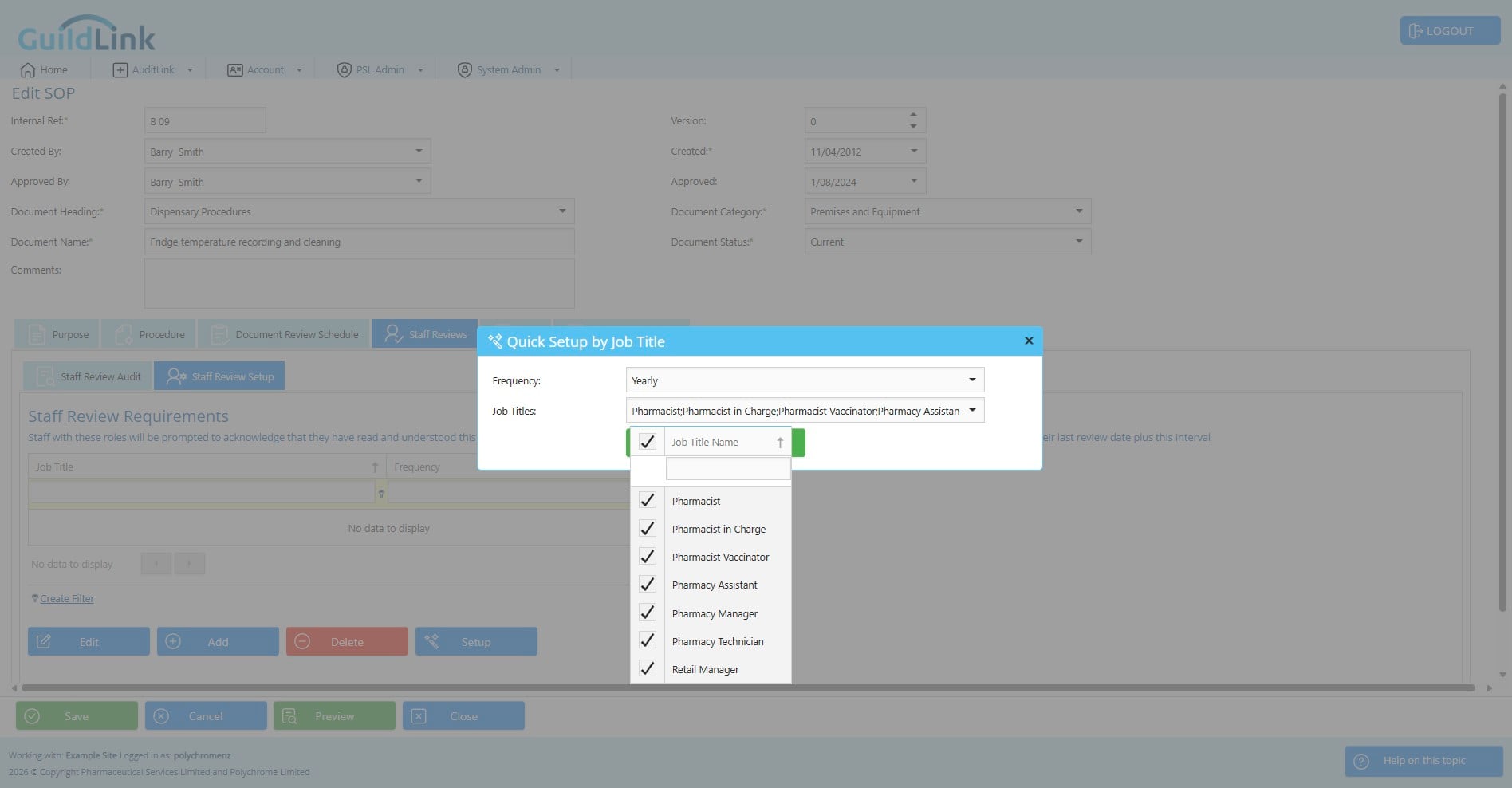The height and width of the screenshot is (788, 1512).
Task: Click the Setup tools icon button
Action: point(431,641)
